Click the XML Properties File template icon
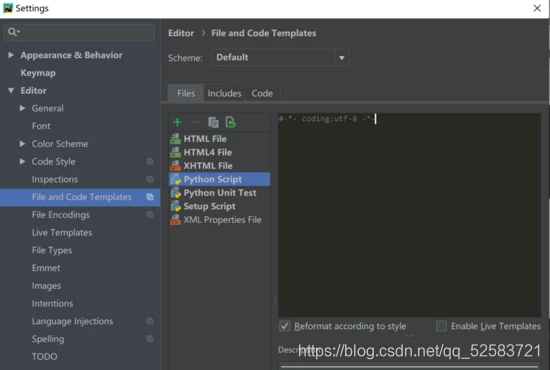This screenshot has width=550, height=370. (x=175, y=220)
